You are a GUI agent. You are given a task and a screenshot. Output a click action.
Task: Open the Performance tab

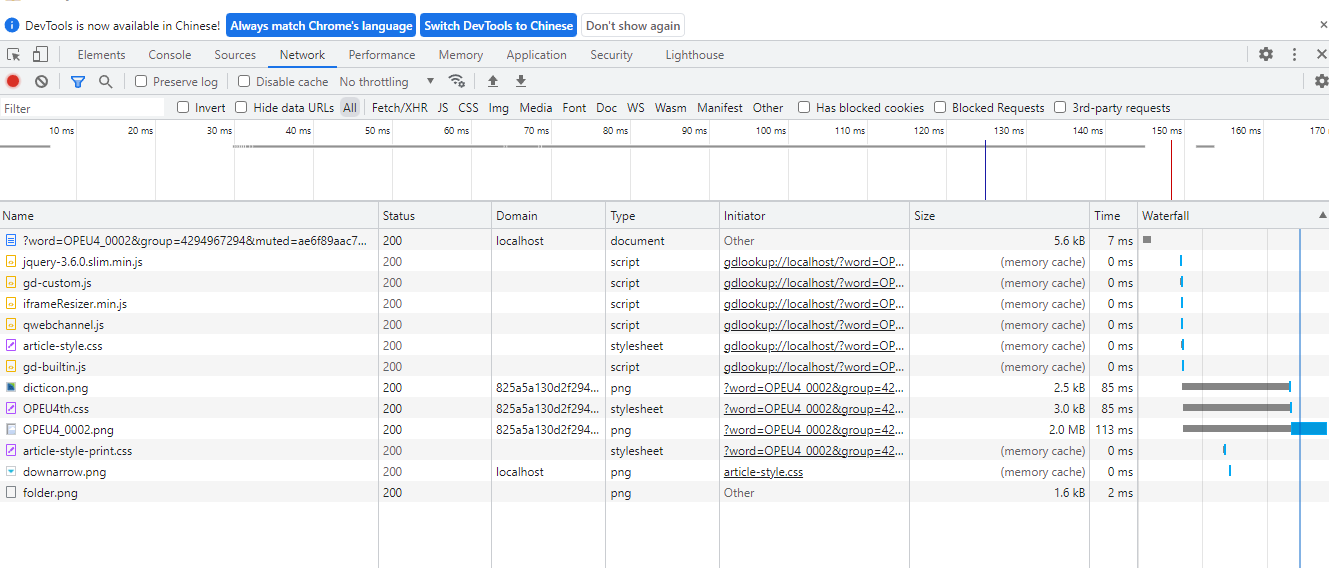pyautogui.click(x=382, y=55)
